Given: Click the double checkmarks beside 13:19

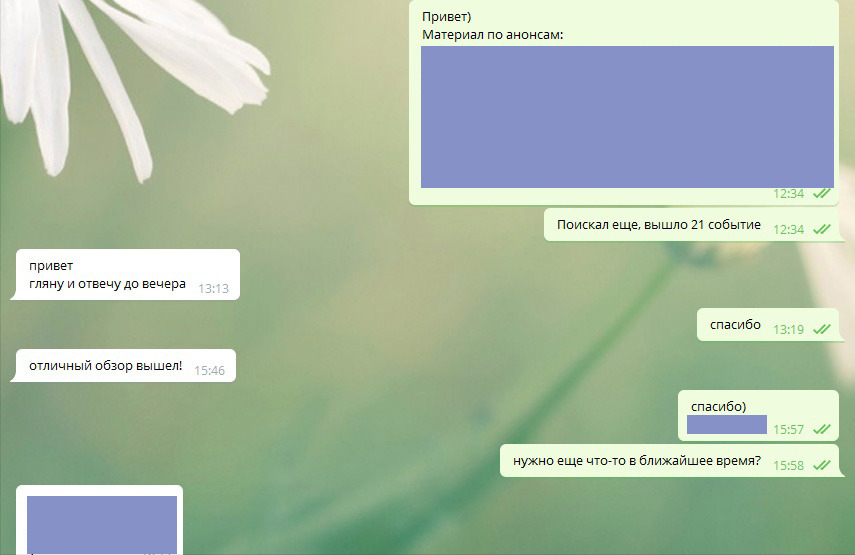Looking at the screenshot, I should (822, 329).
